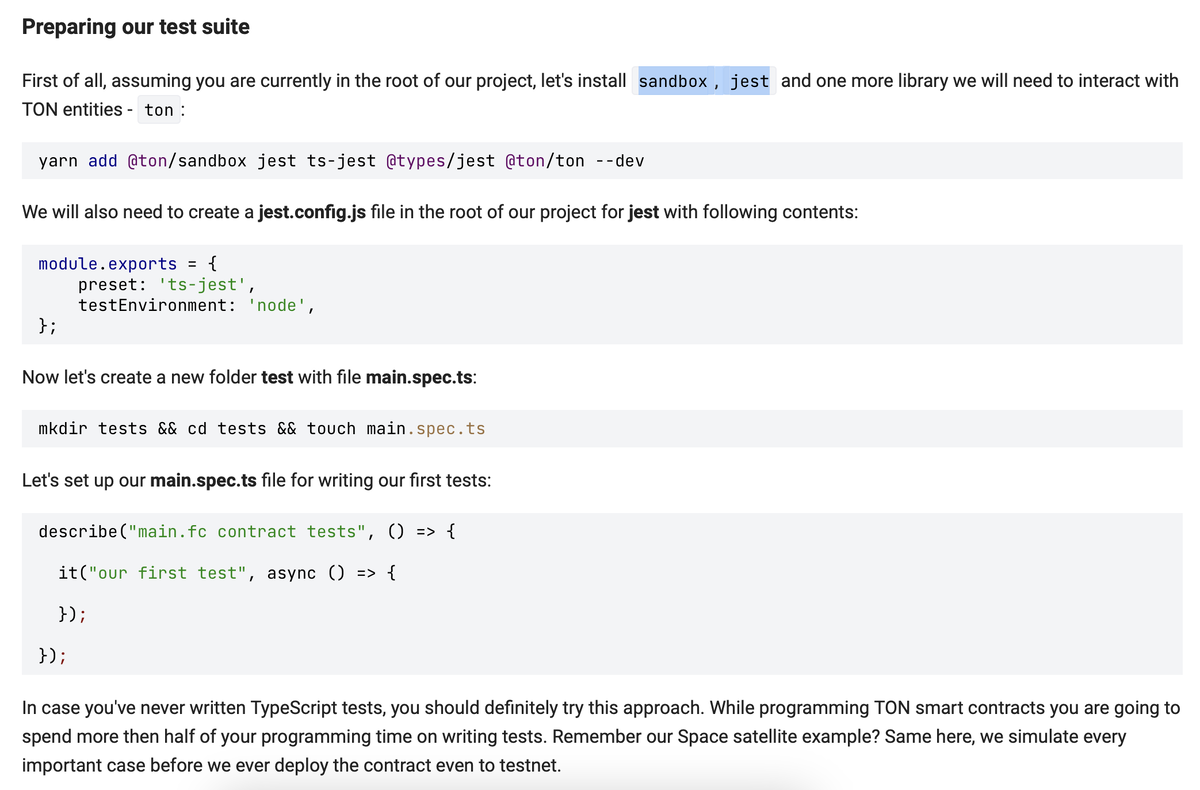The height and width of the screenshot is (790, 1200).
Task: Select the "main.fc contract tests" string
Action: coord(246,531)
